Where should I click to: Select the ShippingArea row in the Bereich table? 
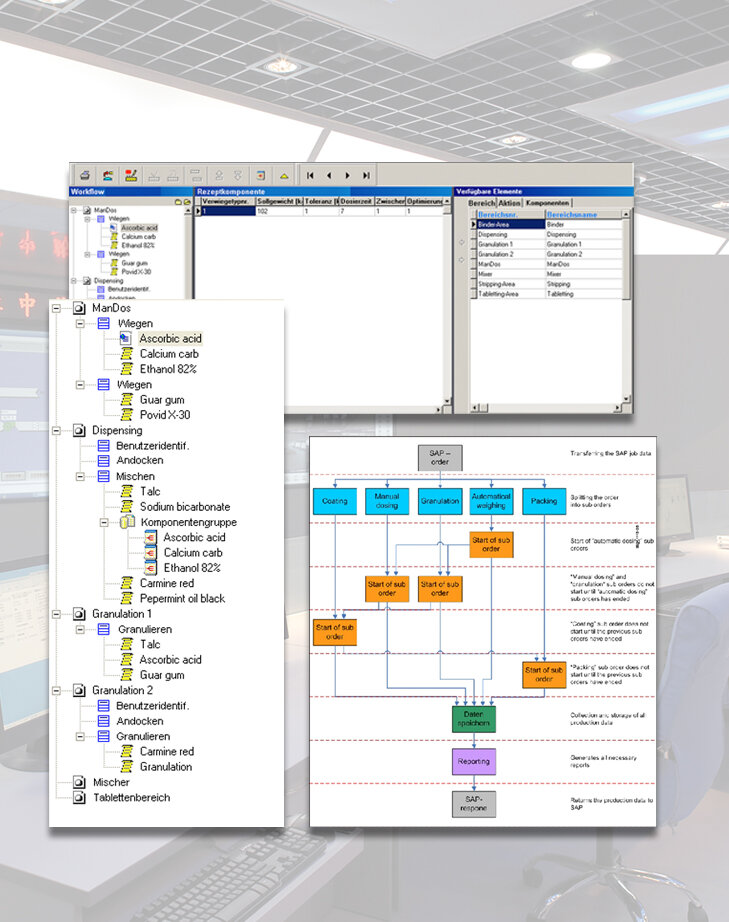(x=547, y=284)
